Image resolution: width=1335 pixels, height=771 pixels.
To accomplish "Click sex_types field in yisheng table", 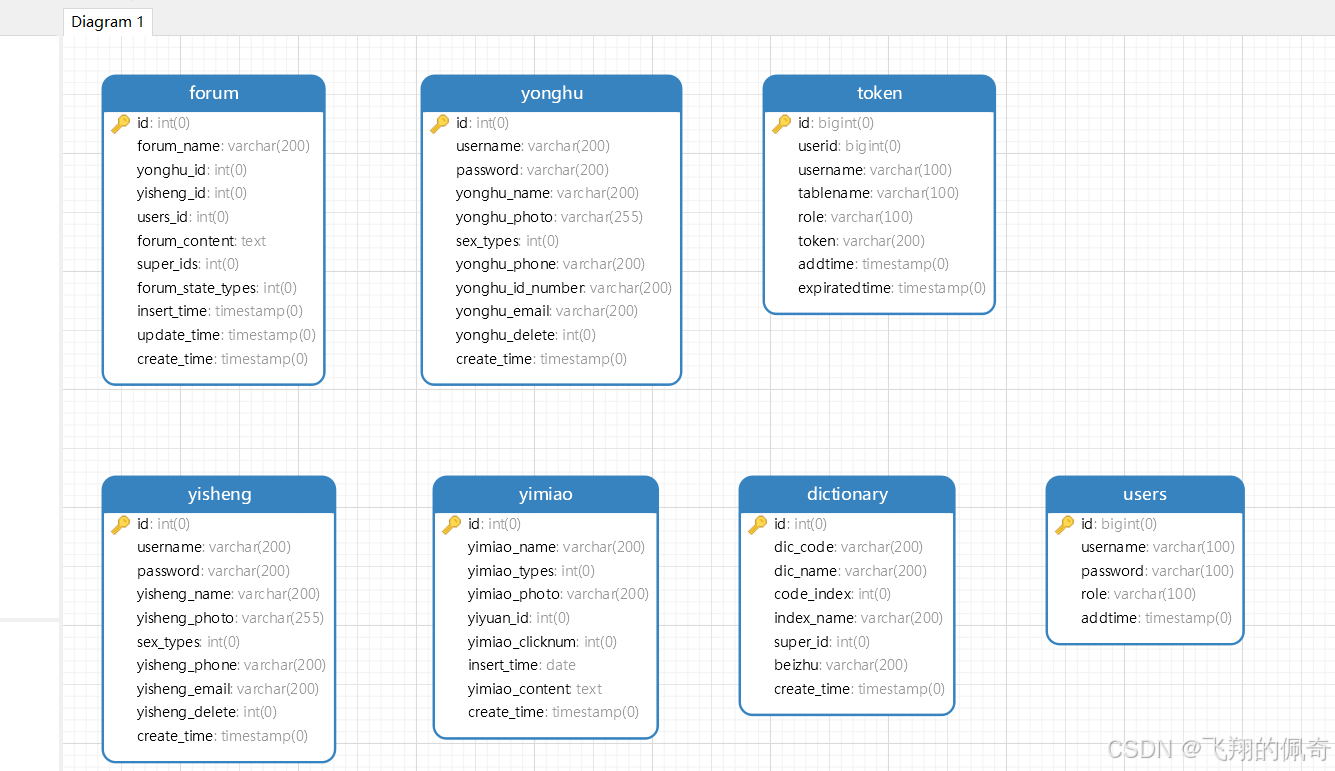I will point(188,642).
